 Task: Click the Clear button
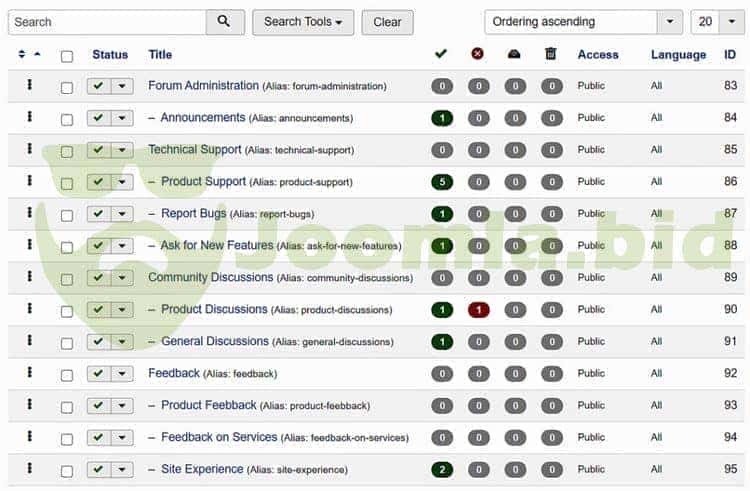click(x=387, y=22)
